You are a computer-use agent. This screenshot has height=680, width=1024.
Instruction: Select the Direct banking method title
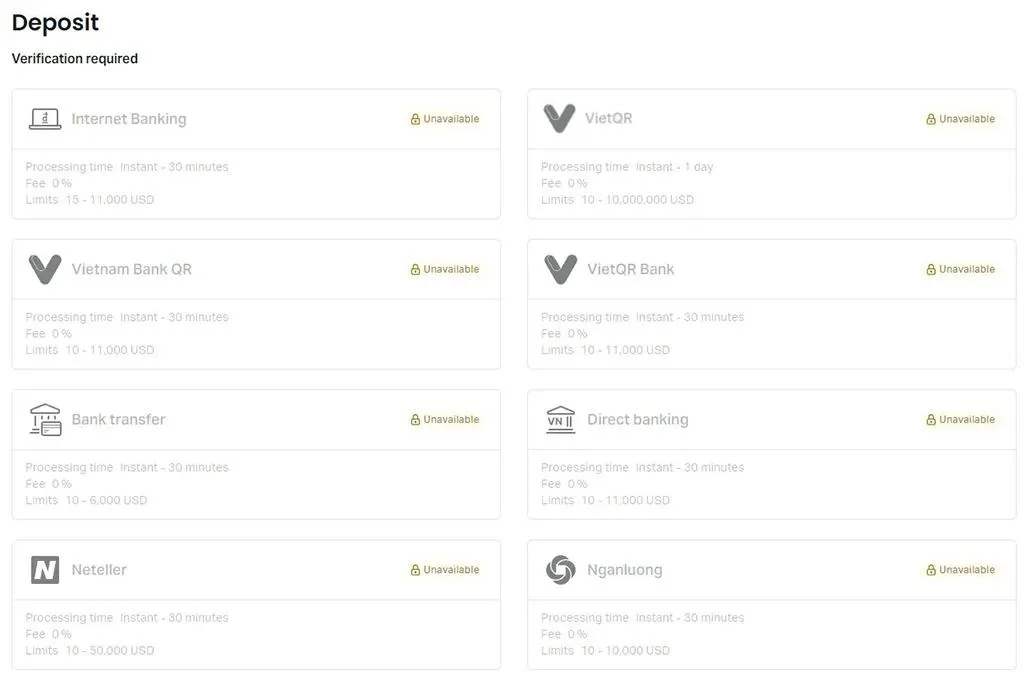point(637,420)
